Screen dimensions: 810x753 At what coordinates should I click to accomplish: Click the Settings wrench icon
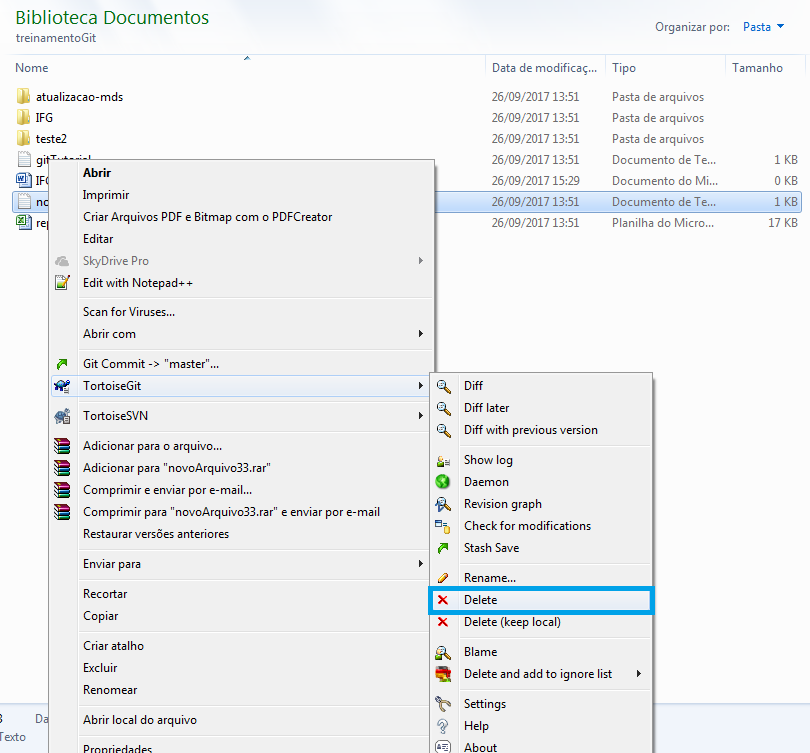click(x=443, y=704)
